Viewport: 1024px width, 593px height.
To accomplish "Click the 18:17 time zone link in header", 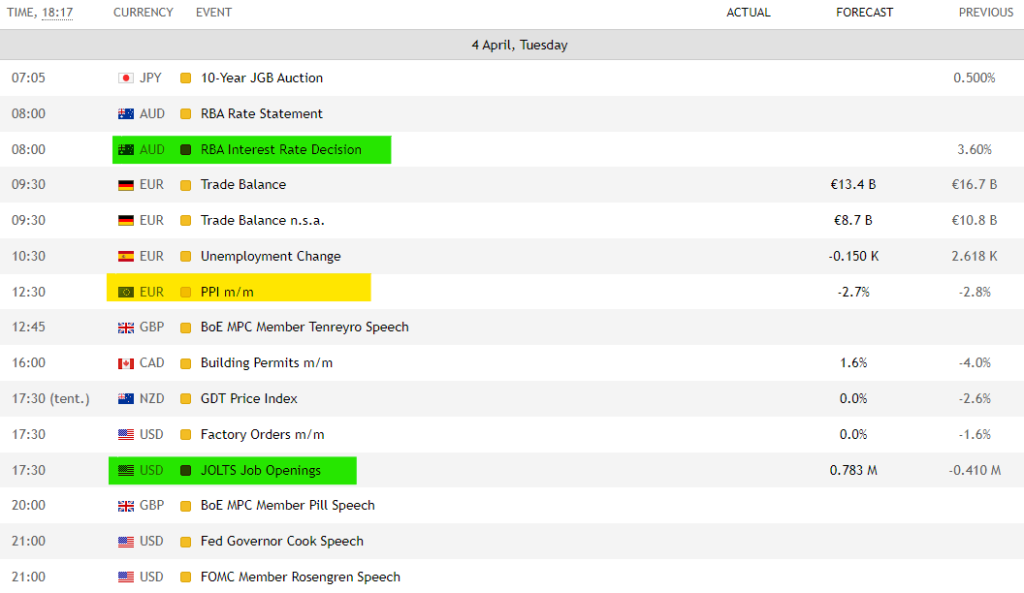I will coord(57,12).
